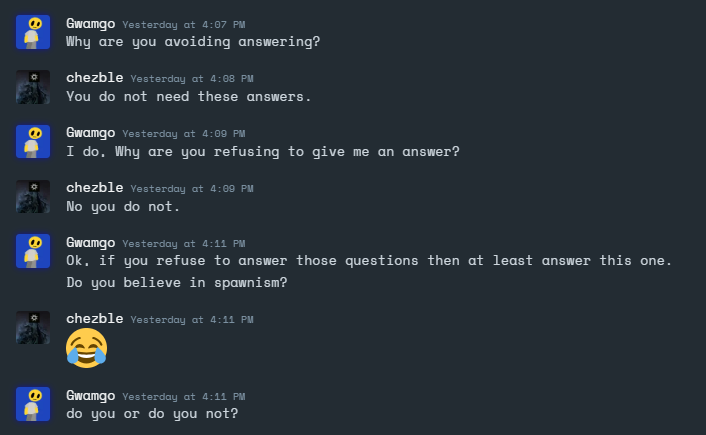The height and width of the screenshot is (435, 706).
Task: Click the 'Yesterday at 4:07 PM' timestamp
Action: pyautogui.click(x=184, y=25)
